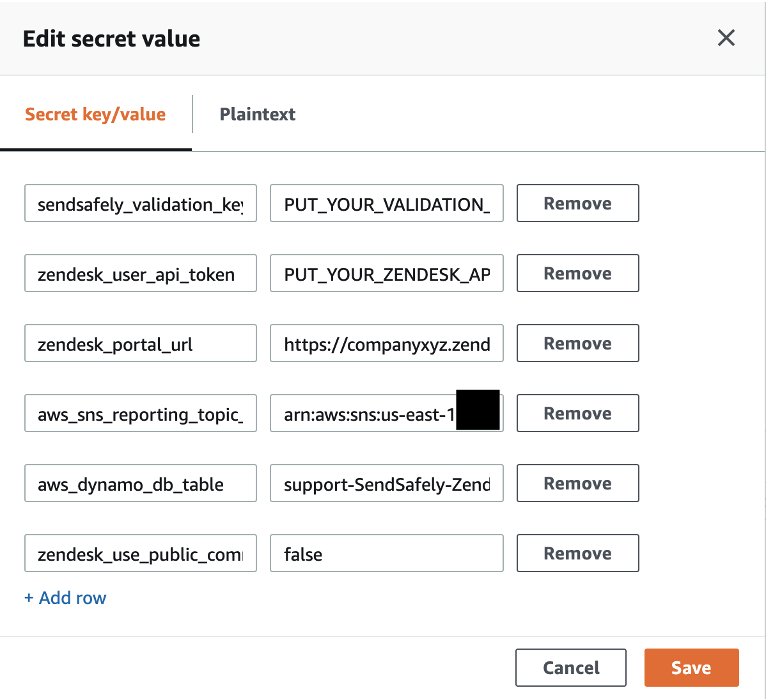768x699 pixels.
Task: Remove the zendesk_user_api_token row
Action: pyautogui.click(x=577, y=273)
